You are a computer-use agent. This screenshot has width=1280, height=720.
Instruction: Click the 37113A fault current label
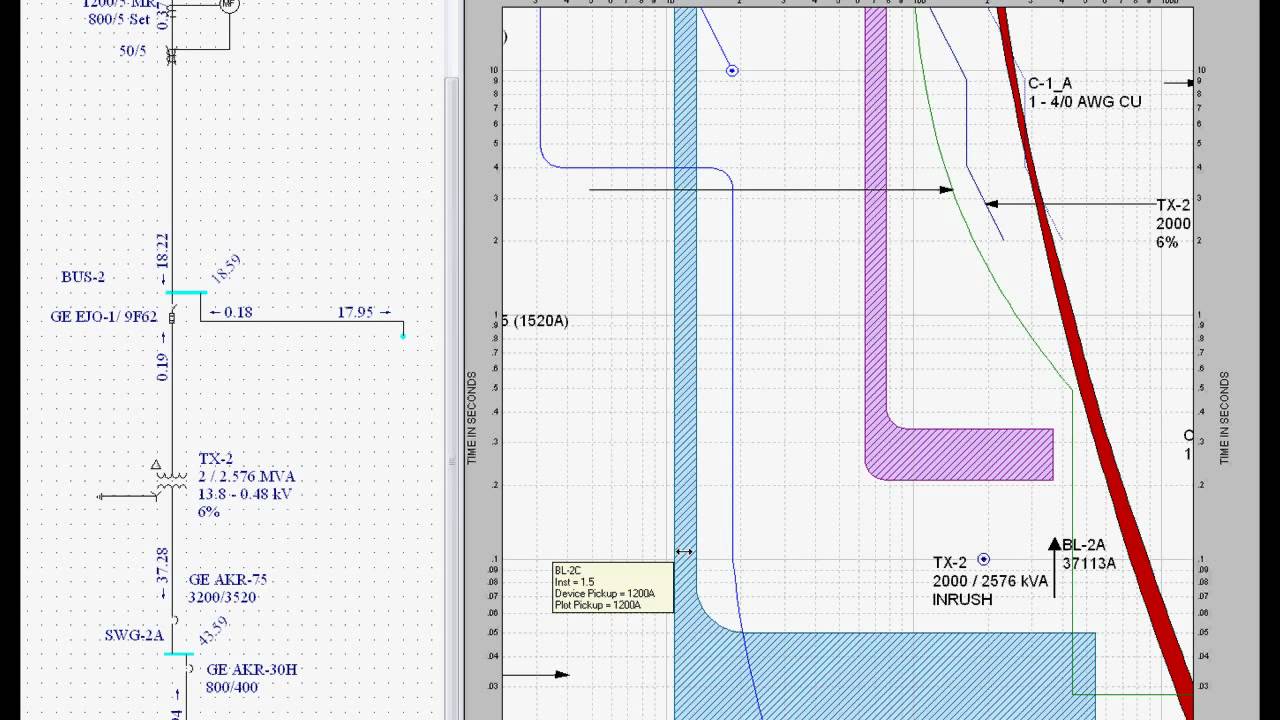(1089, 563)
